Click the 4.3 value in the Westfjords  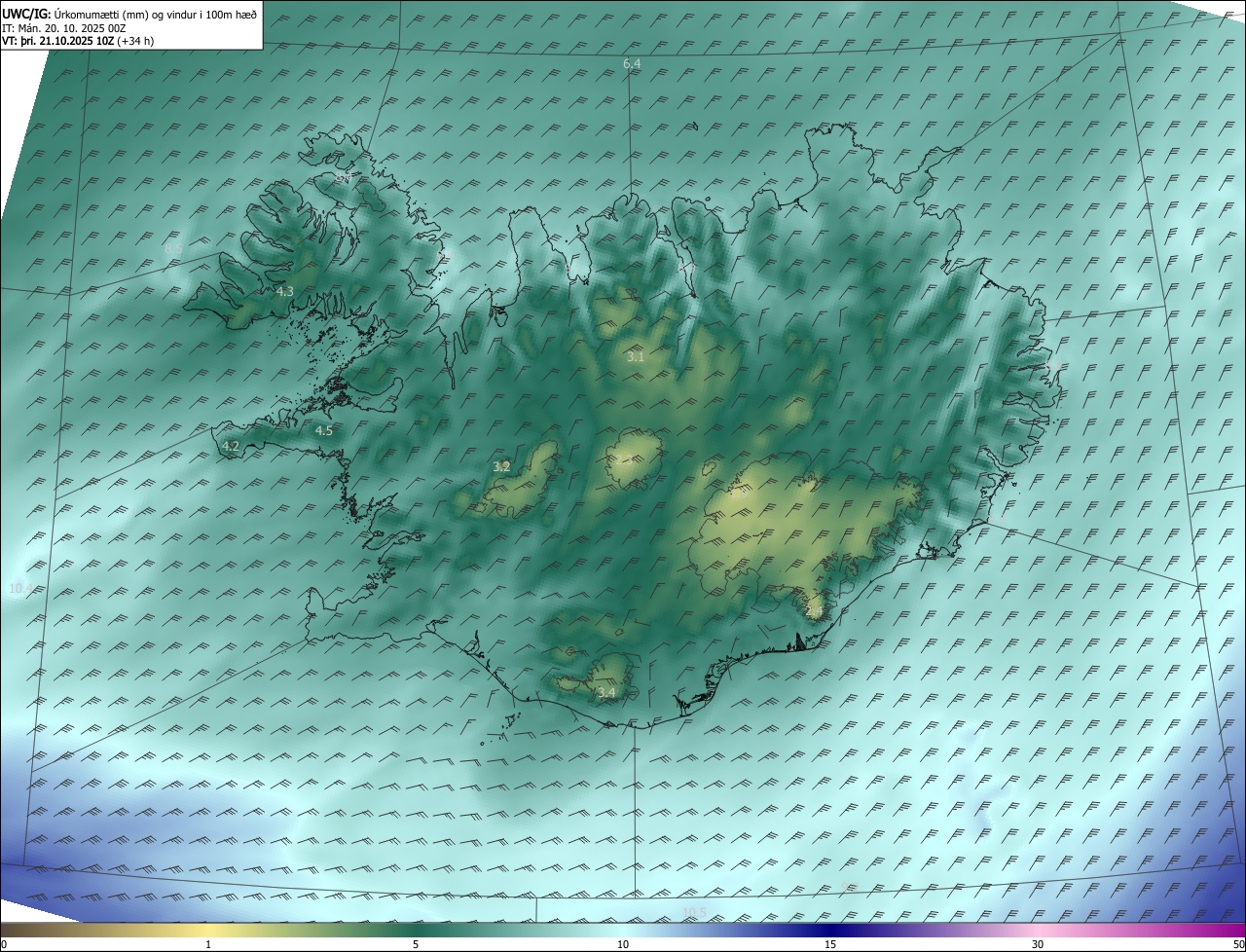pyautogui.click(x=285, y=291)
